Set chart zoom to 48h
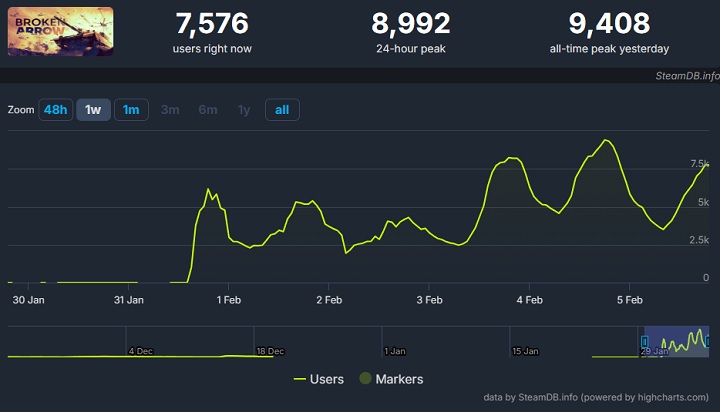Image resolution: width=720 pixels, height=412 pixels. click(x=55, y=110)
